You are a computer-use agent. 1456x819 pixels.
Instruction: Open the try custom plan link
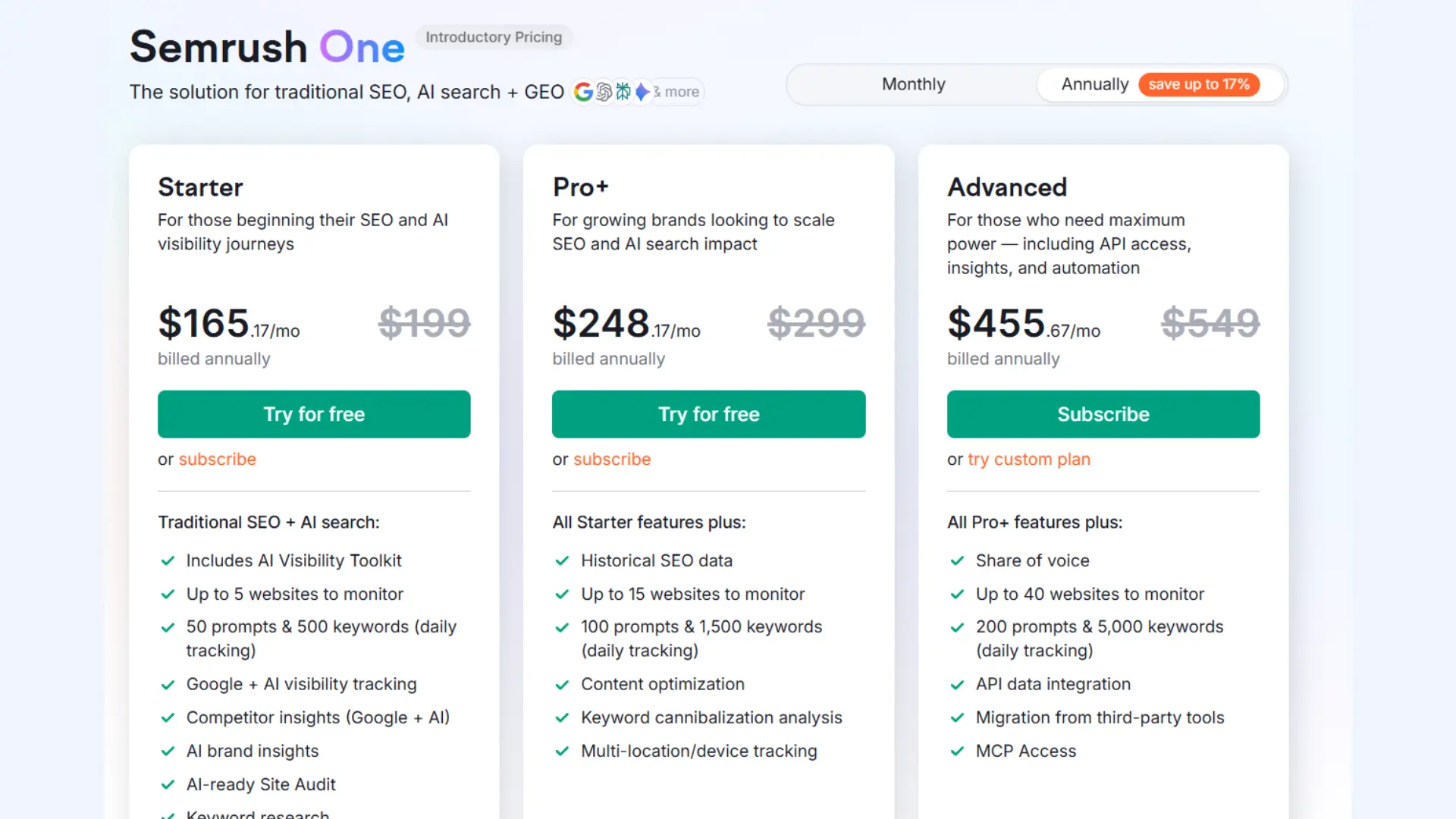click(x=1029, y=460)
